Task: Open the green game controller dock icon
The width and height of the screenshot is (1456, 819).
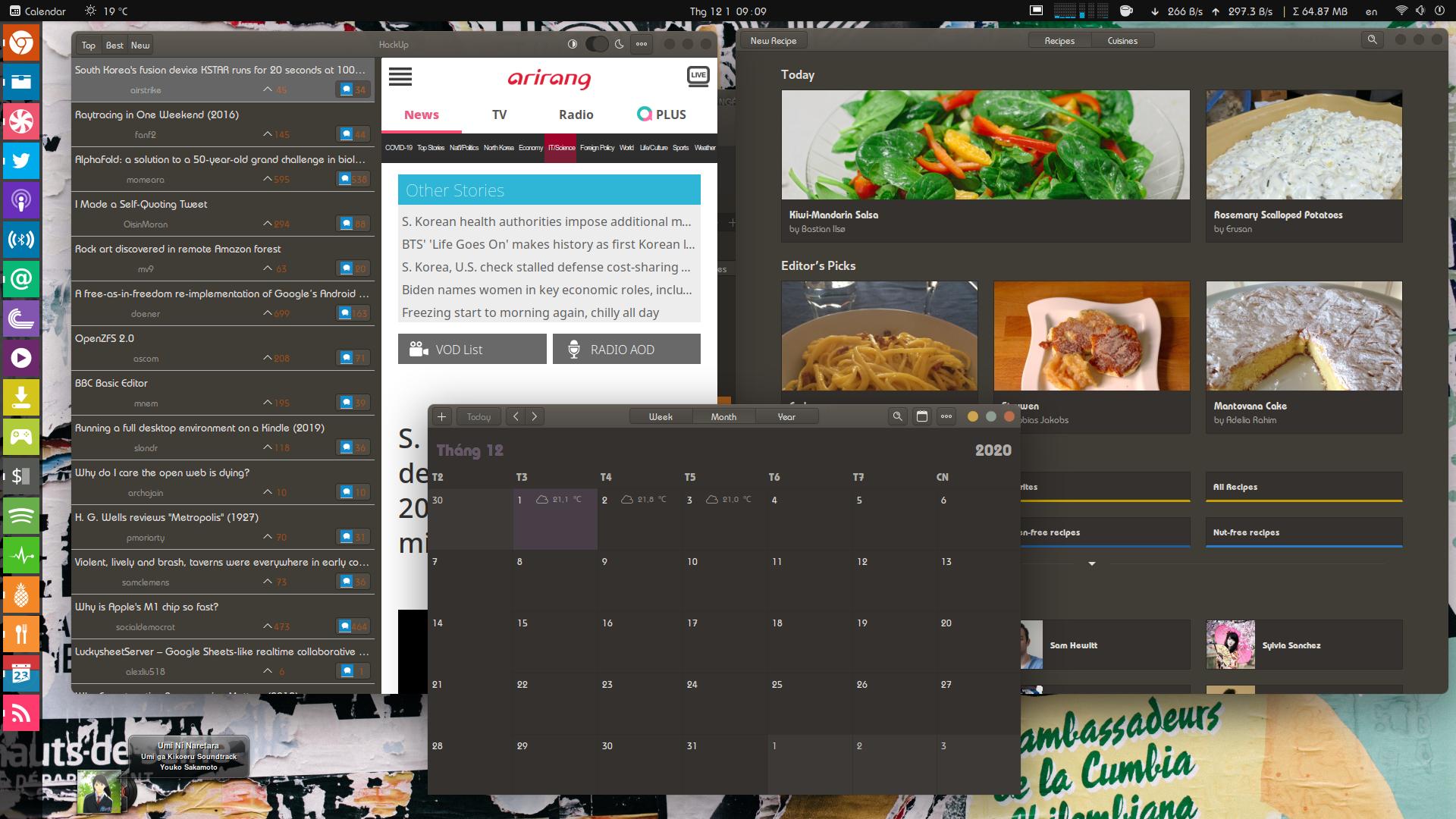Action: pyautogui.click(x=21, y=436)
